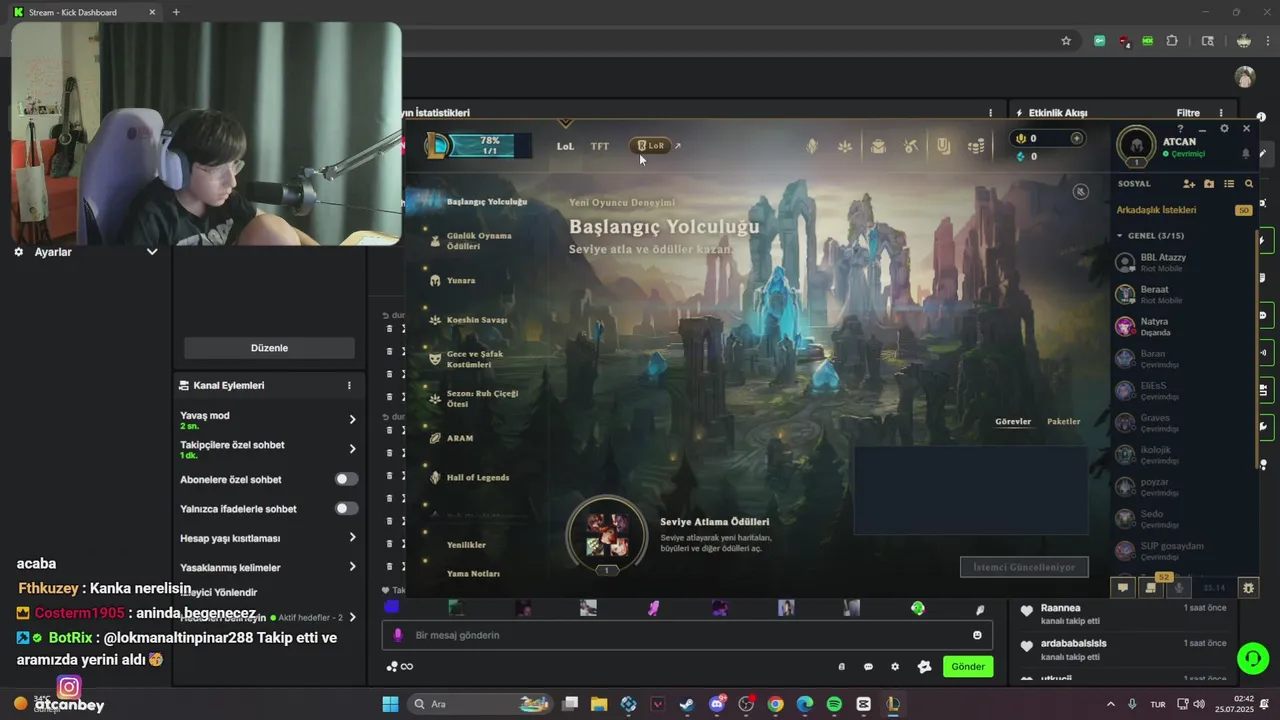Screen dimensions: 1280x720
Task: Open the ATCAN summoner profile avatar
Action: pos(1136,145)
